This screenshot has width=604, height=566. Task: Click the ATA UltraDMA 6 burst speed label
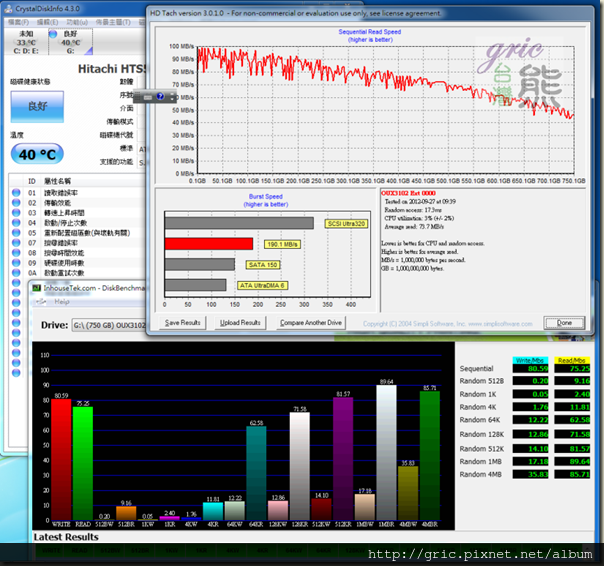click(x=262, y=286)
